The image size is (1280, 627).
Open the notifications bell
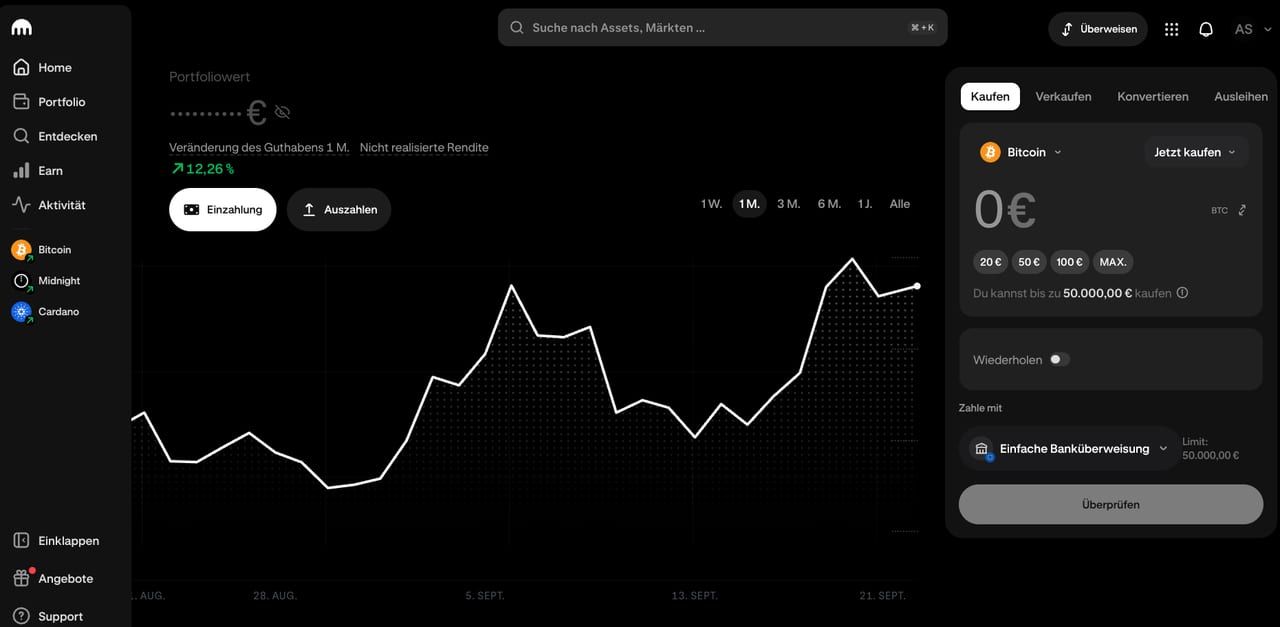pos(1206,29)
